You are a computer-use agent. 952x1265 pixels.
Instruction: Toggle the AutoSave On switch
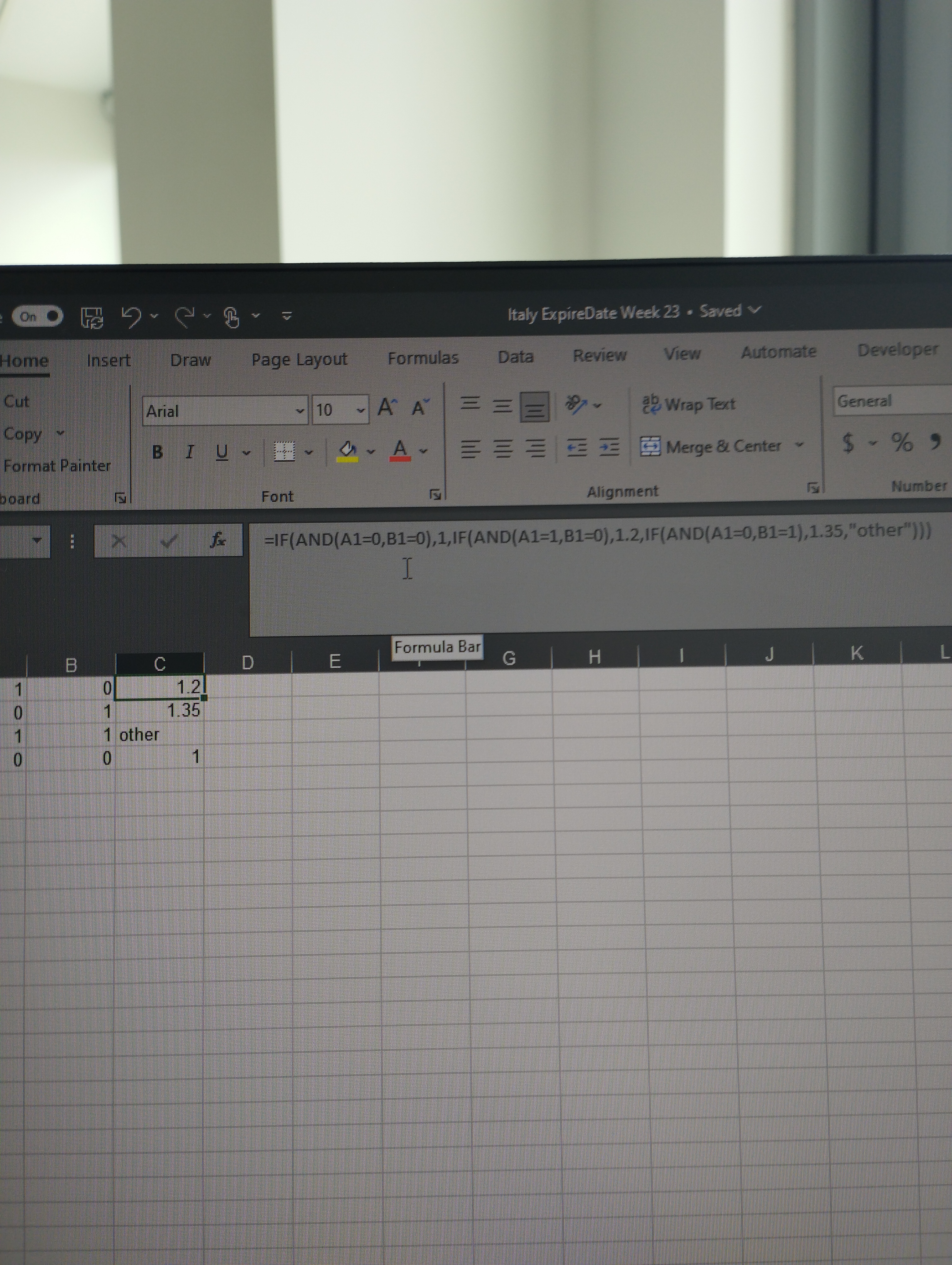38,316
